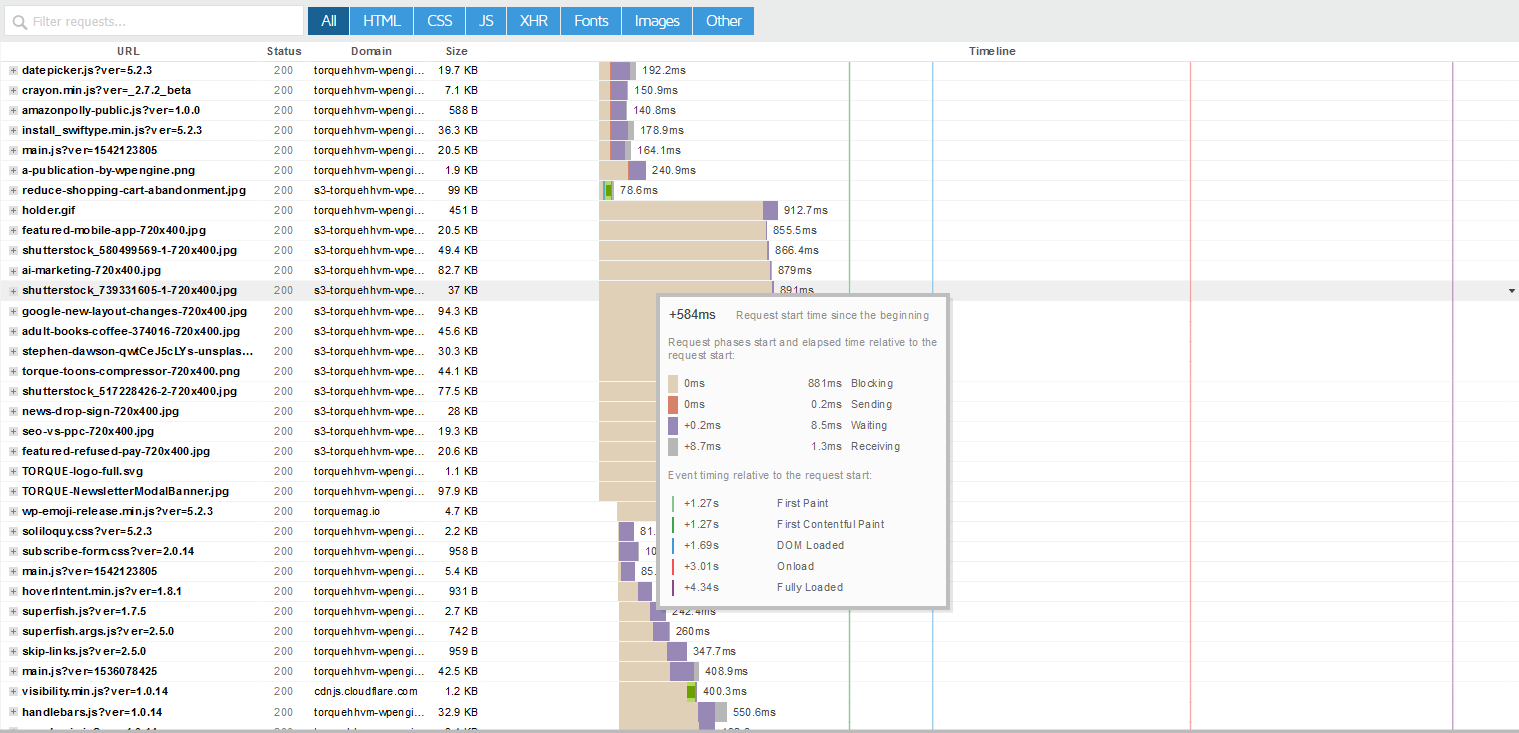Show only Fonts requests
The height and width of the screenshot is (733, 1519).
coord(591,21)
